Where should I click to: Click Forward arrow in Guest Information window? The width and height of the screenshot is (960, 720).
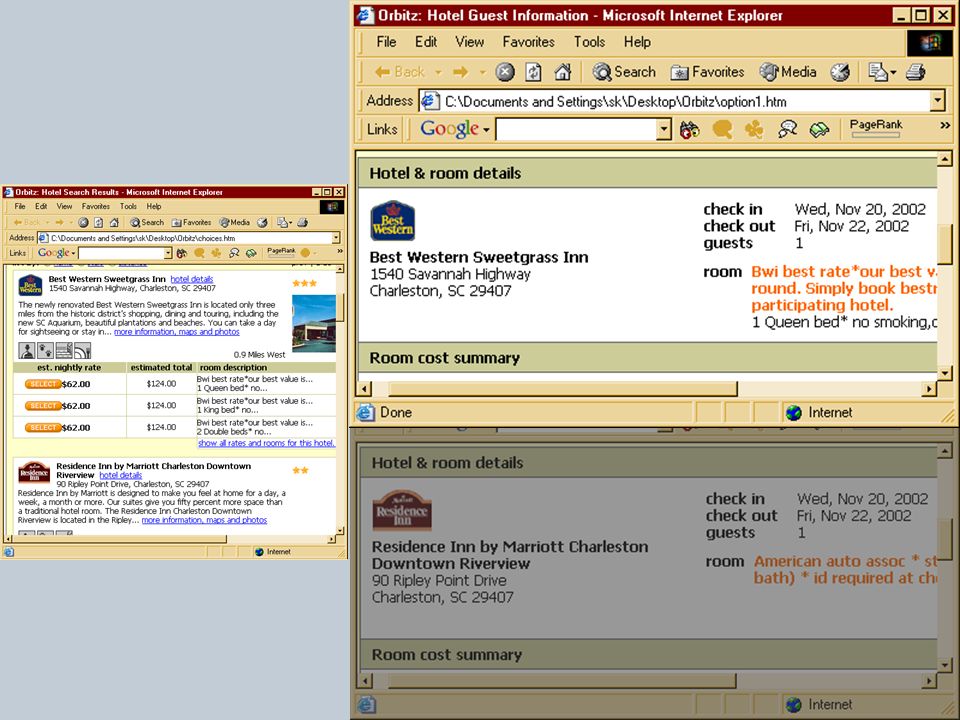(460, 72)
